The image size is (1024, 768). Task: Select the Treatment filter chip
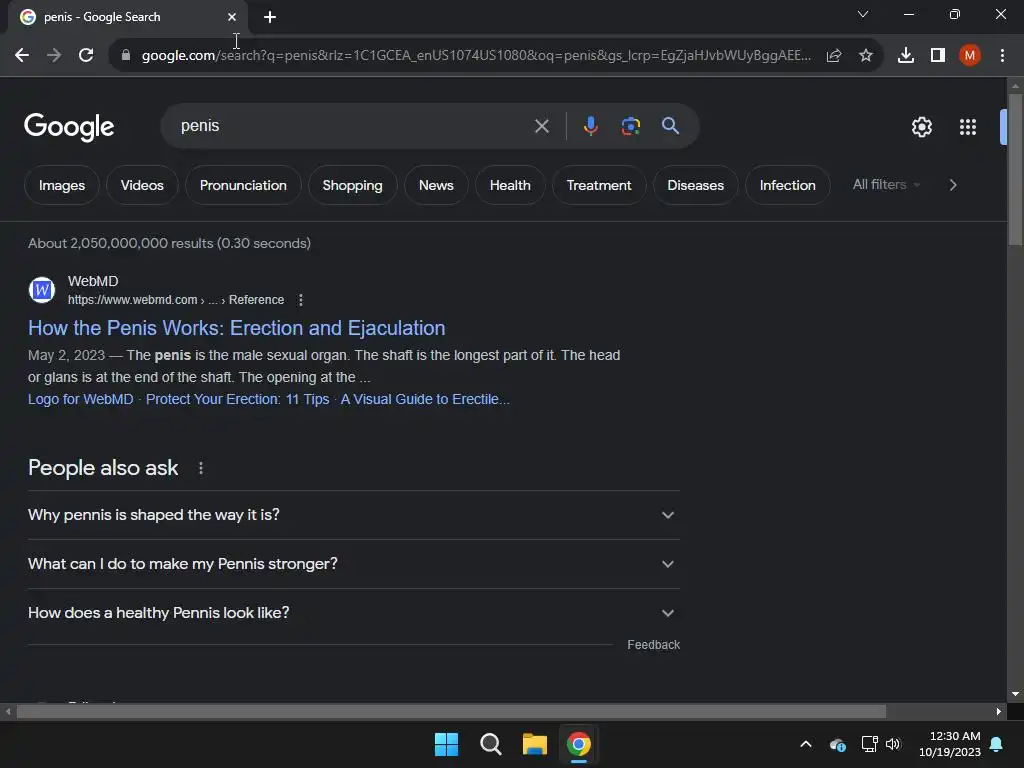point(599,185)
